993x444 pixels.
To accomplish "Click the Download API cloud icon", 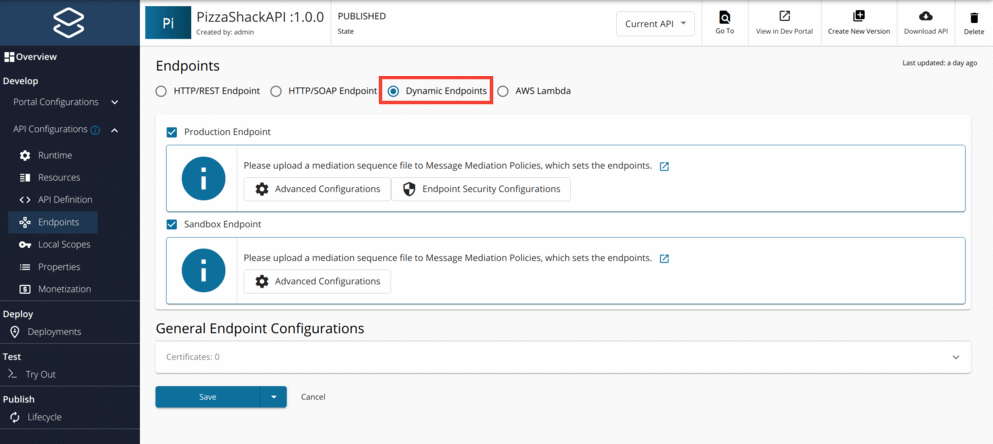I will 925,17.
